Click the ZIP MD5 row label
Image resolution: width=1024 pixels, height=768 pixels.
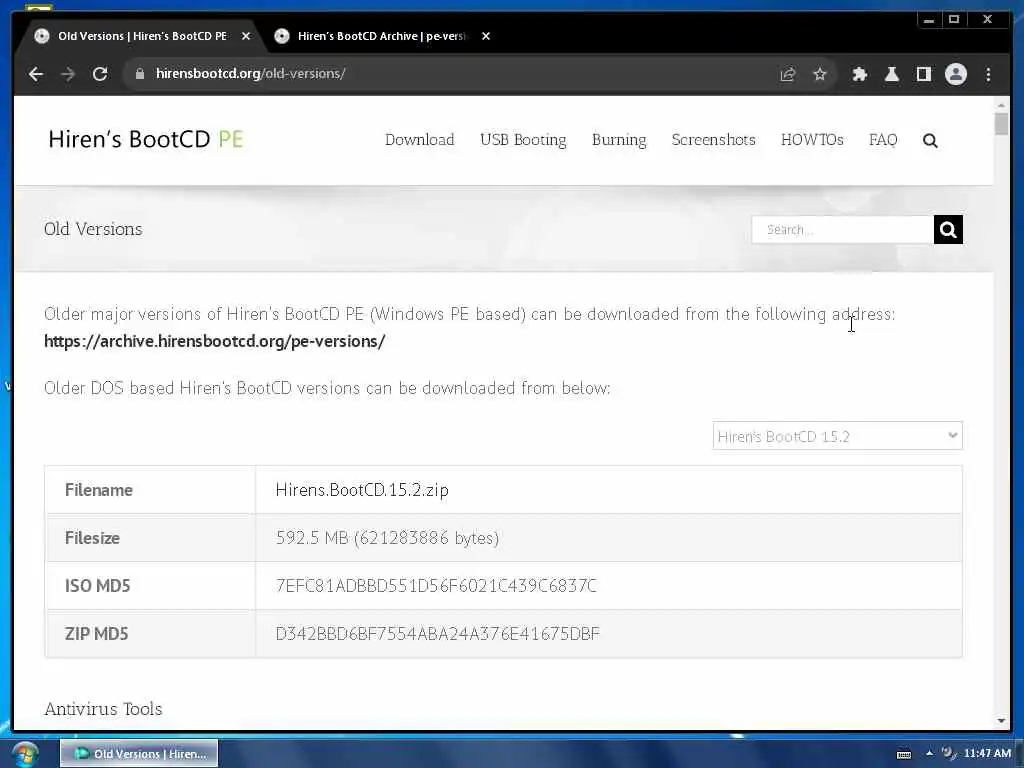[x=97, y=634]
